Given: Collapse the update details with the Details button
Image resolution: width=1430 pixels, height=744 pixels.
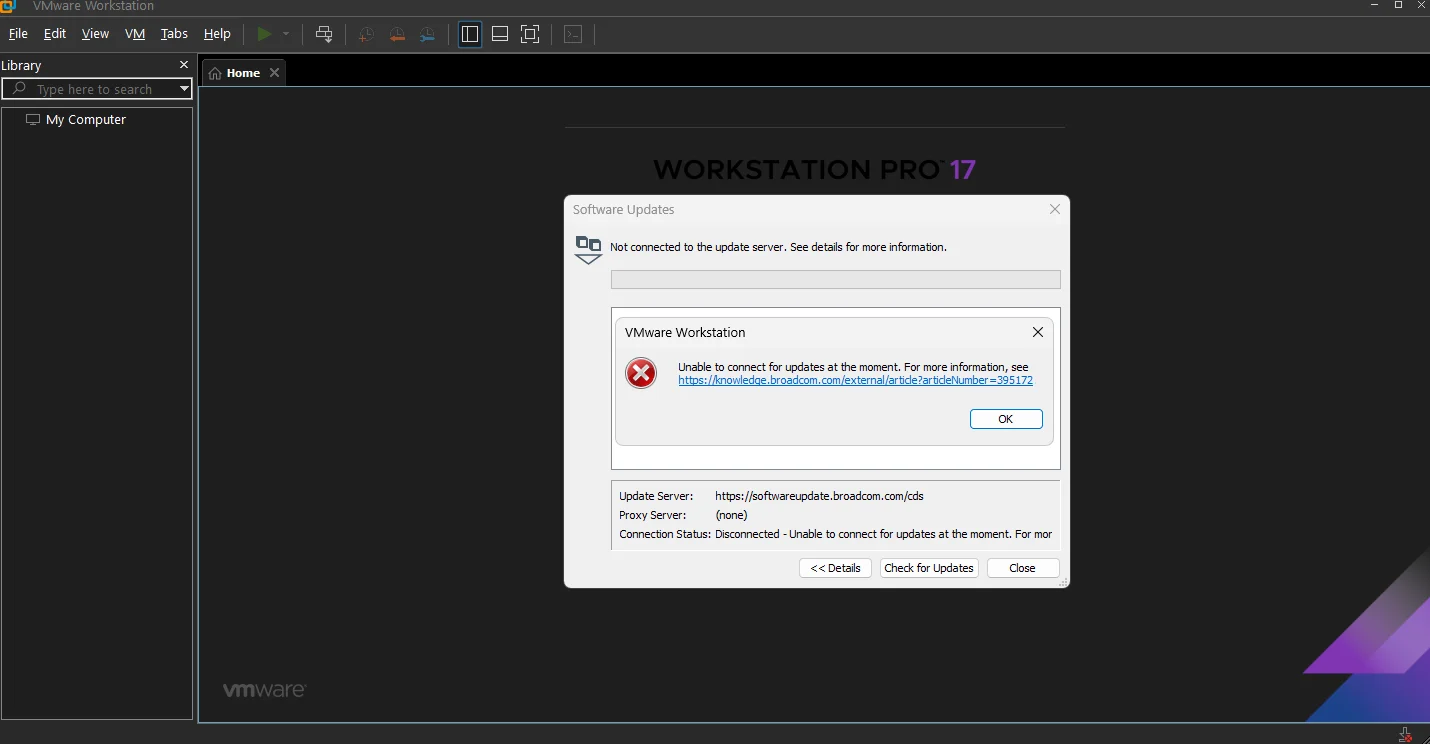Looking at the screenshot, I should (x=835, y=567).
